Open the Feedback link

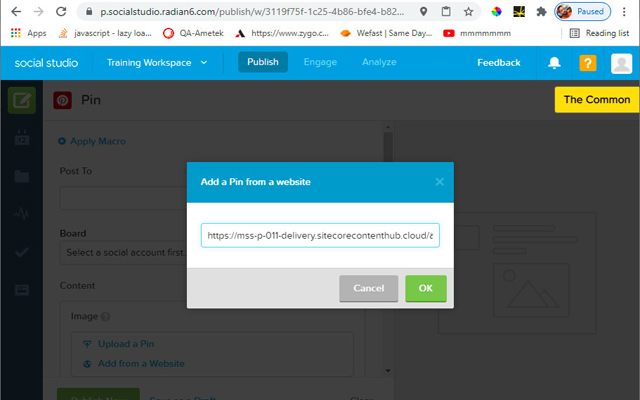click(x=499, y=62)
